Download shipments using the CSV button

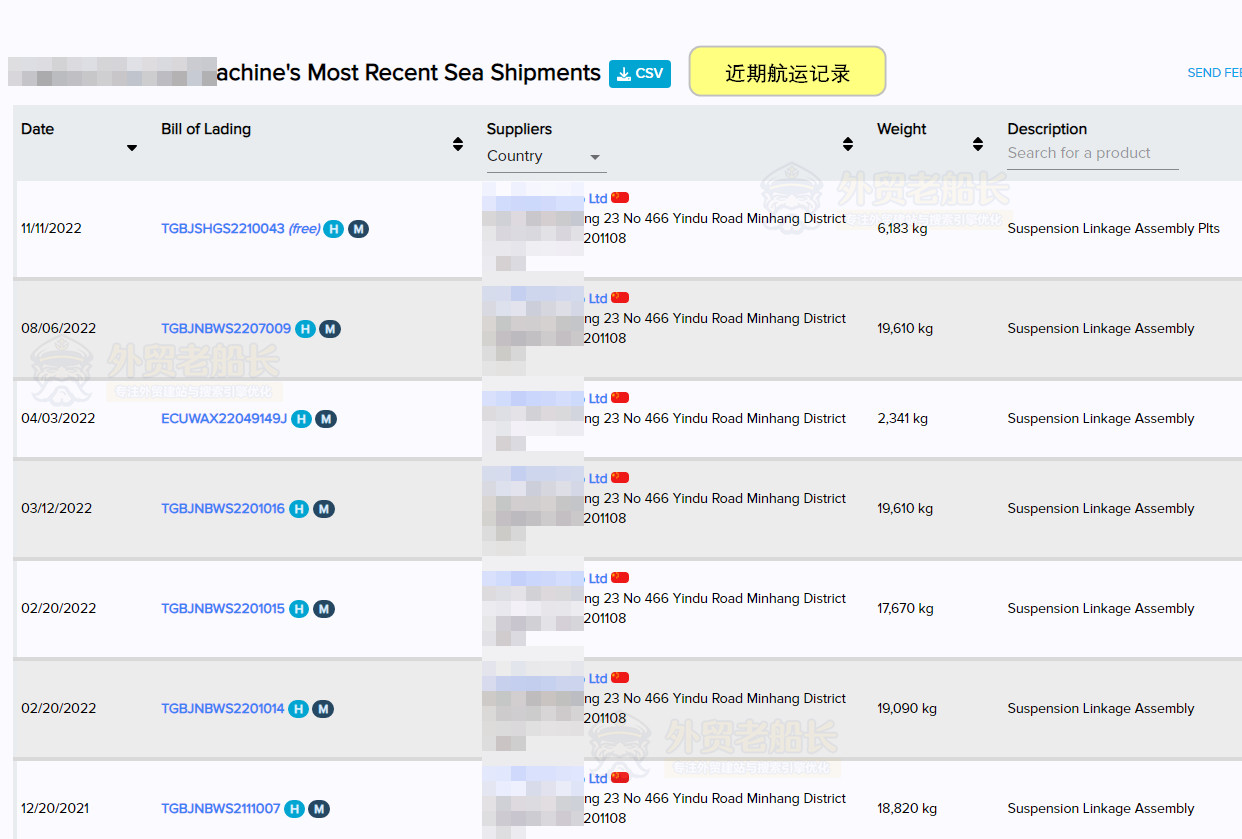click(x=640, y=74)
